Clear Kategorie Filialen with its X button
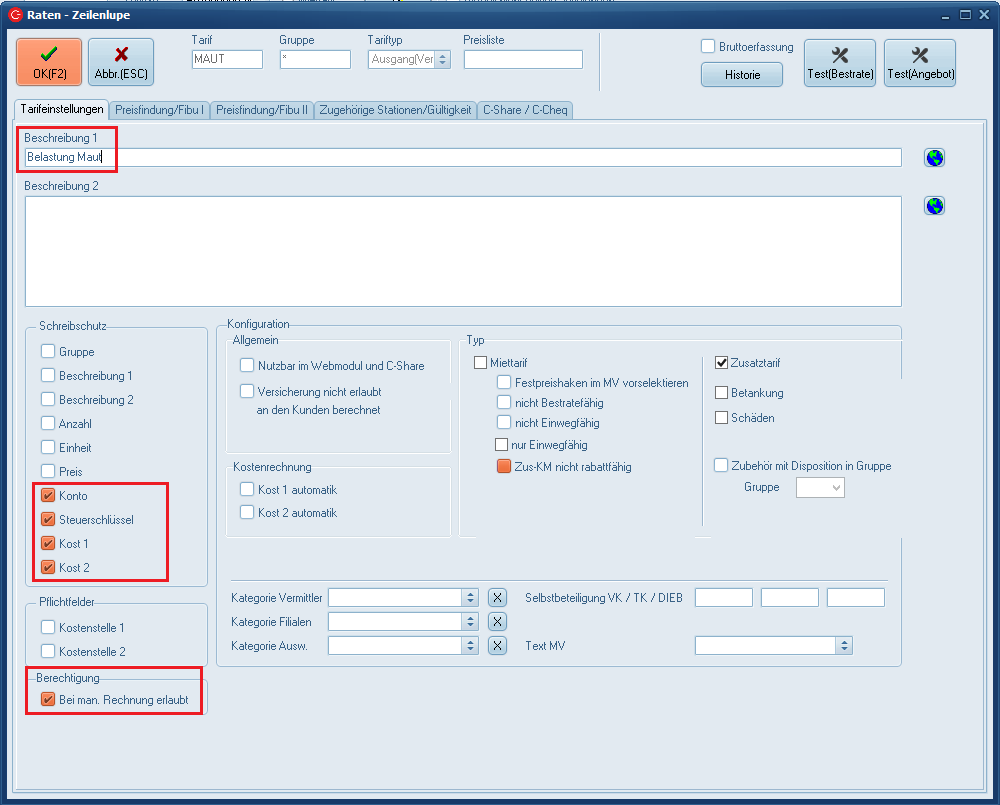 (x=497, y=621)
